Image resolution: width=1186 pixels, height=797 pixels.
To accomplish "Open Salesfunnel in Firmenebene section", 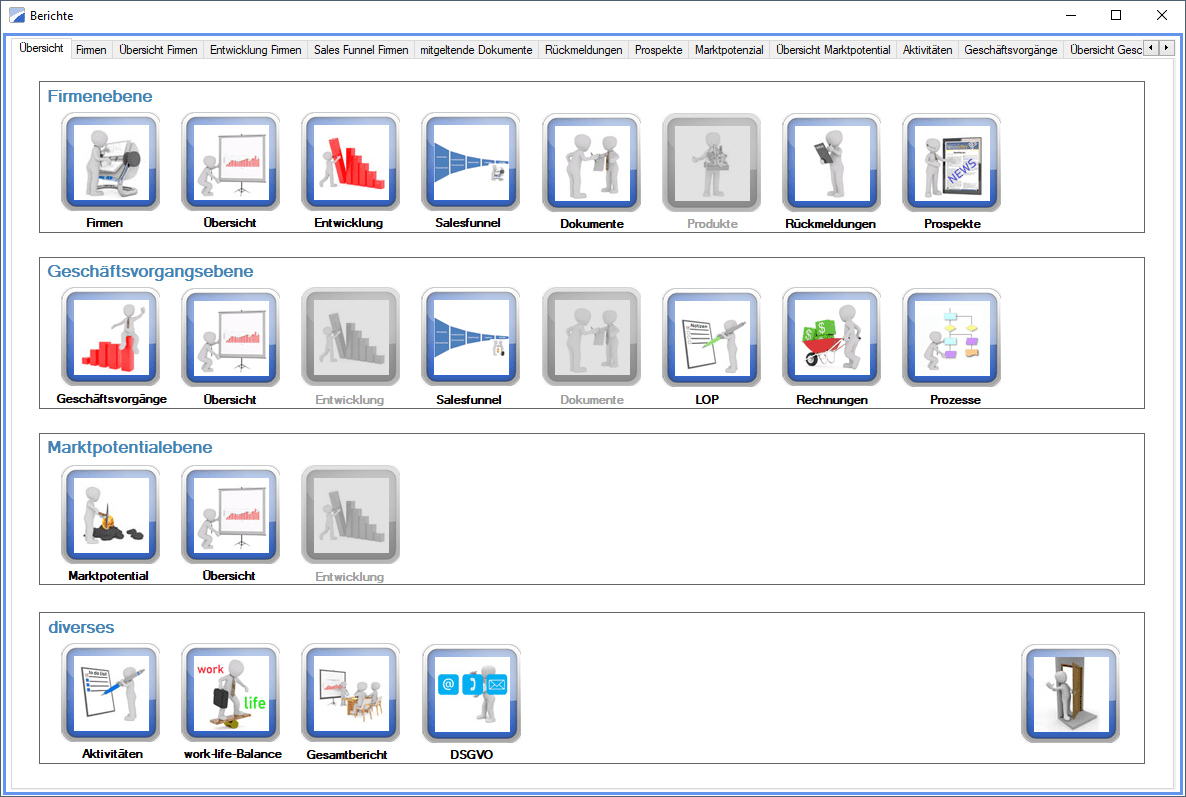I will click(x=470, y=162).
